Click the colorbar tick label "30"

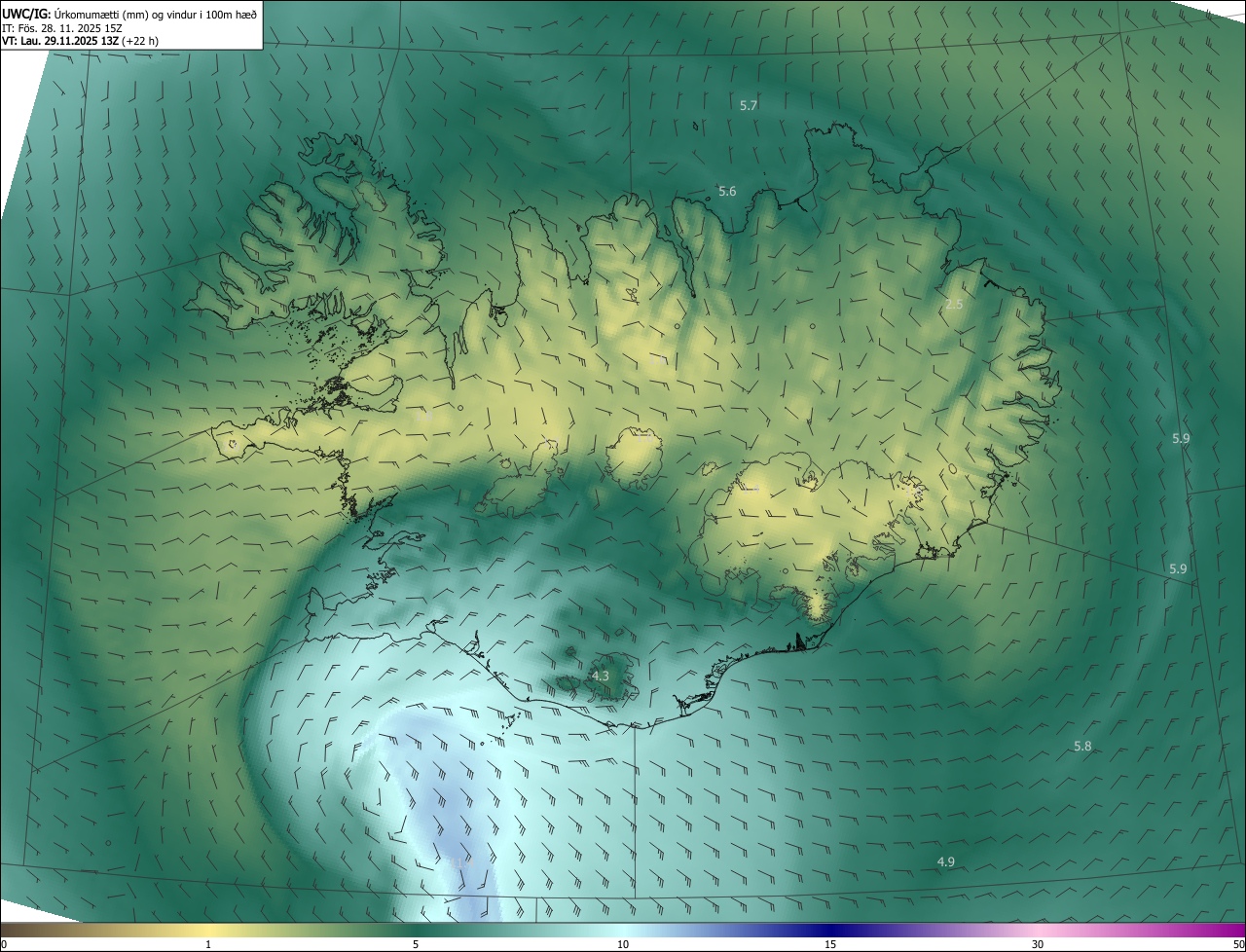[1038, 944]
